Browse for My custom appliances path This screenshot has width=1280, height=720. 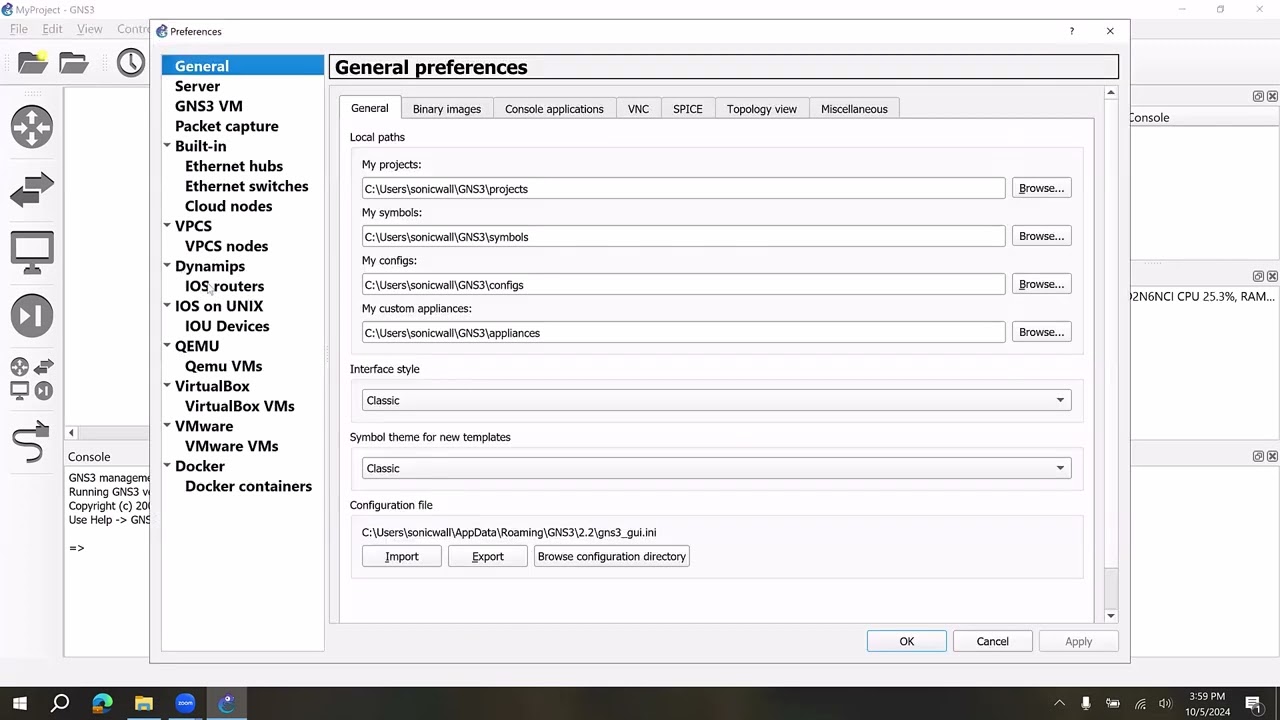click(1041, 332)
